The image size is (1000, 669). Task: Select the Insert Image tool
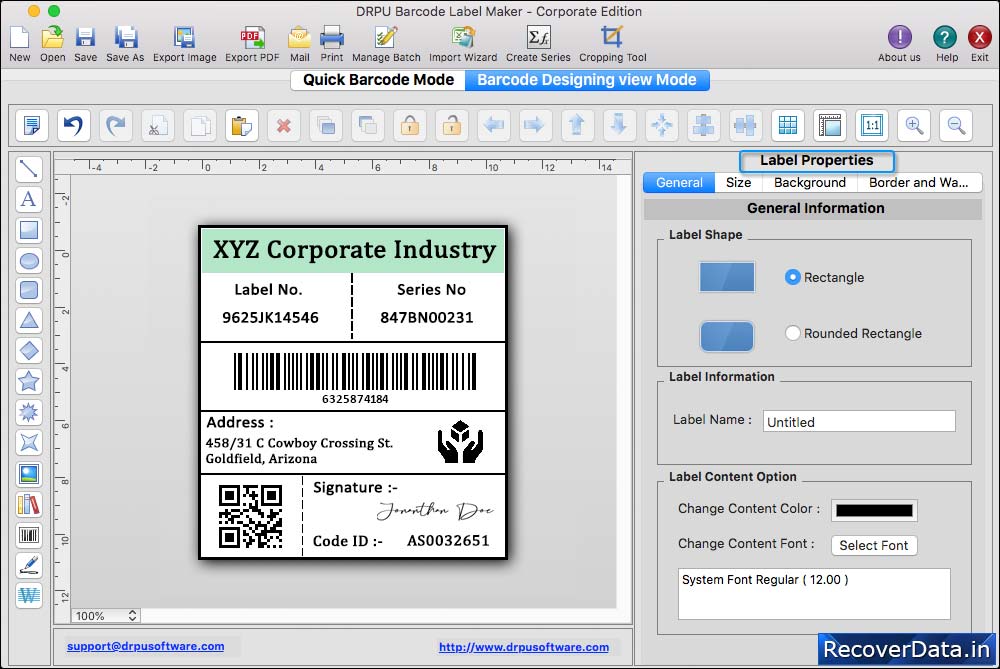point(29,474)
